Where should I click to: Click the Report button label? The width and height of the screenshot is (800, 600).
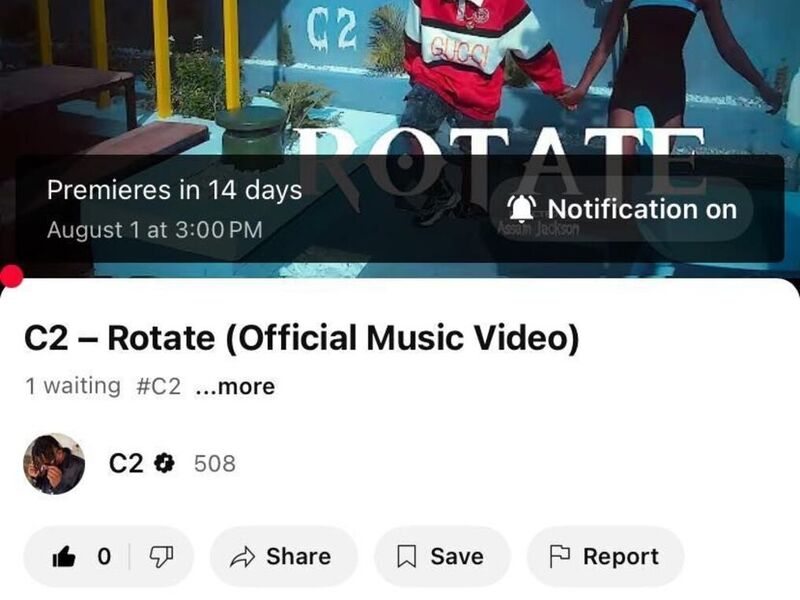(621, 557)
